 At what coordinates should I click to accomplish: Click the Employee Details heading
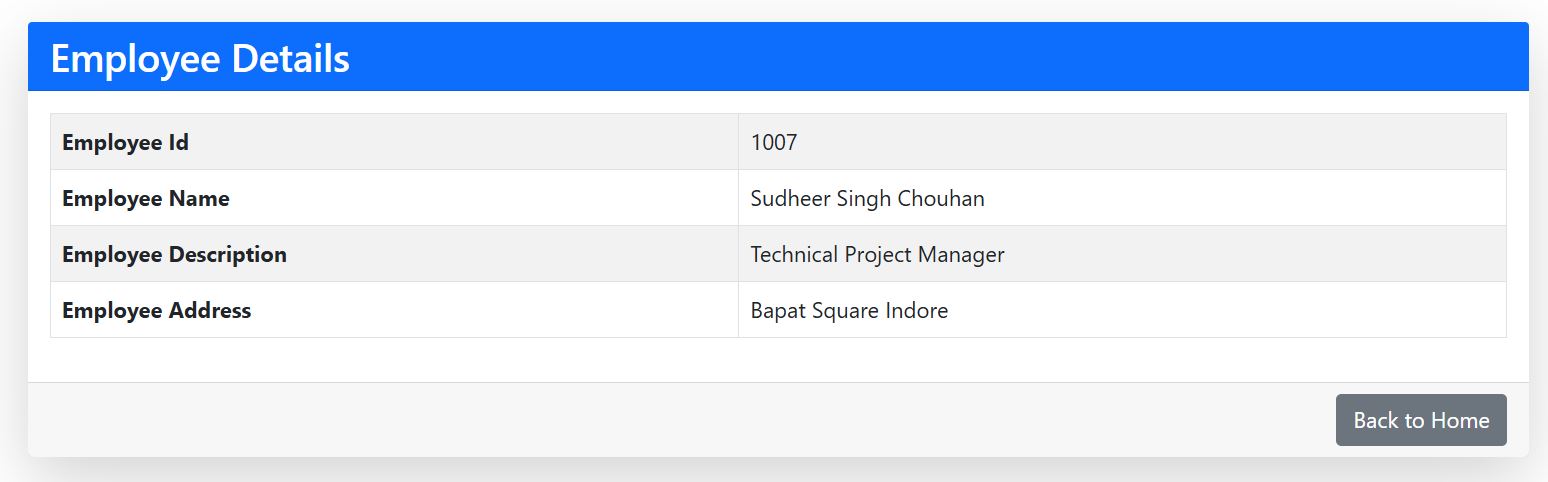[x=200, y=59]
